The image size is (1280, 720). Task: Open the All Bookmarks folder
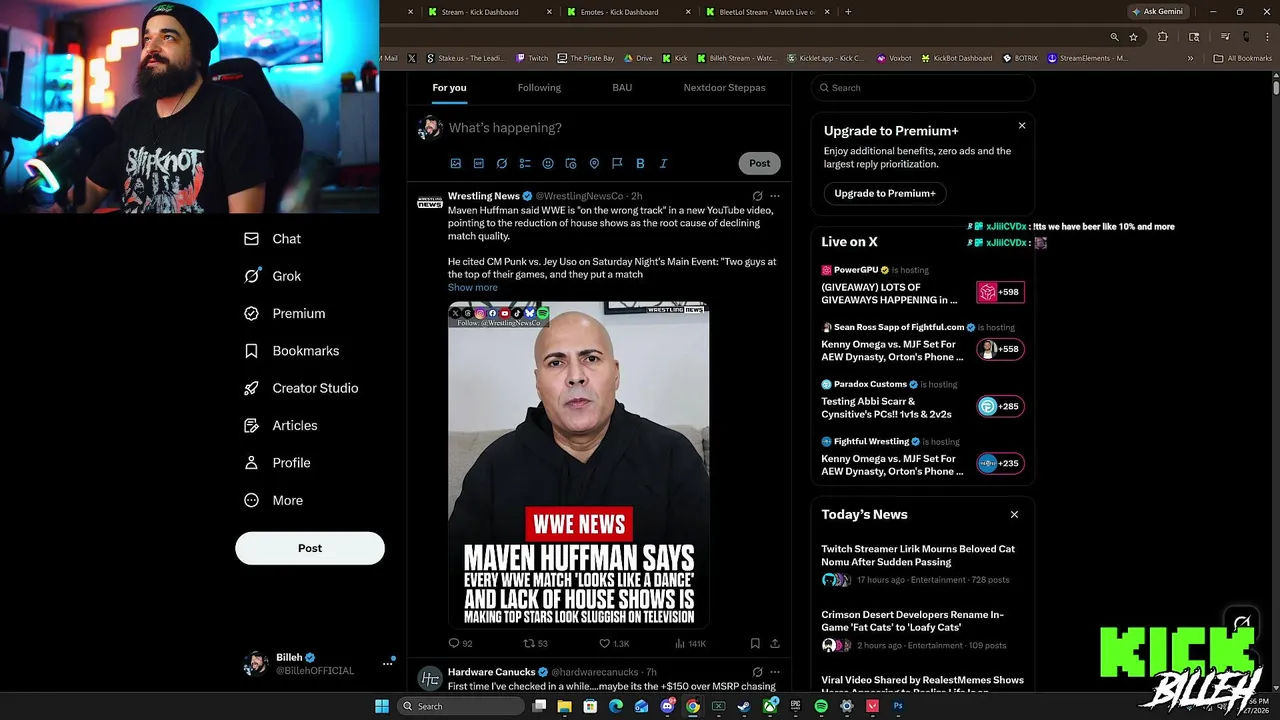point(1242,58)
